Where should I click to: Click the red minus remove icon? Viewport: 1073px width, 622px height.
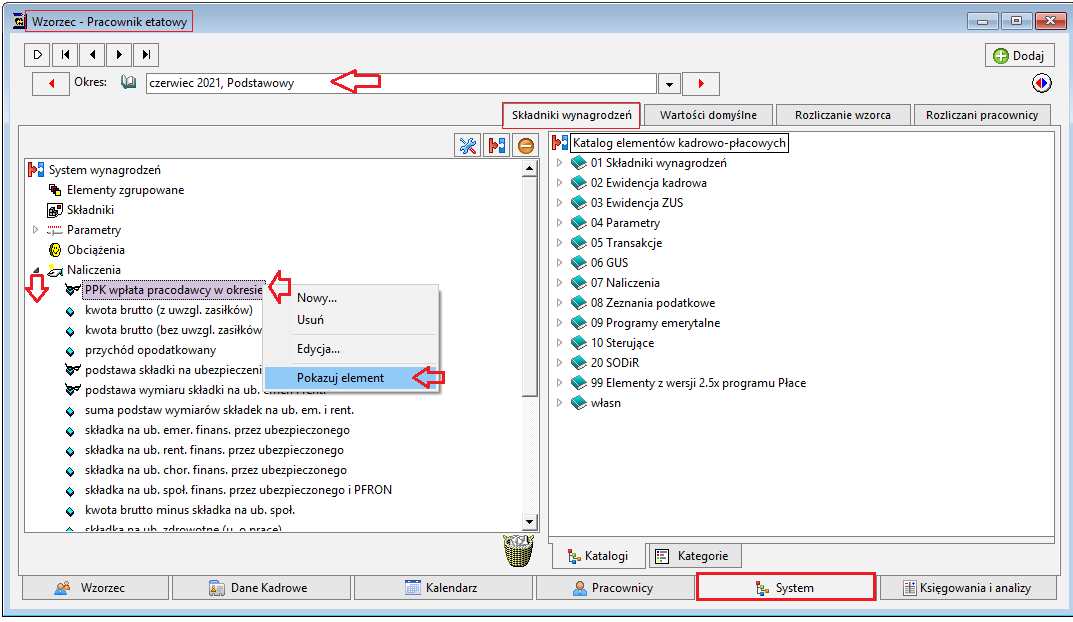pos(526,145)
